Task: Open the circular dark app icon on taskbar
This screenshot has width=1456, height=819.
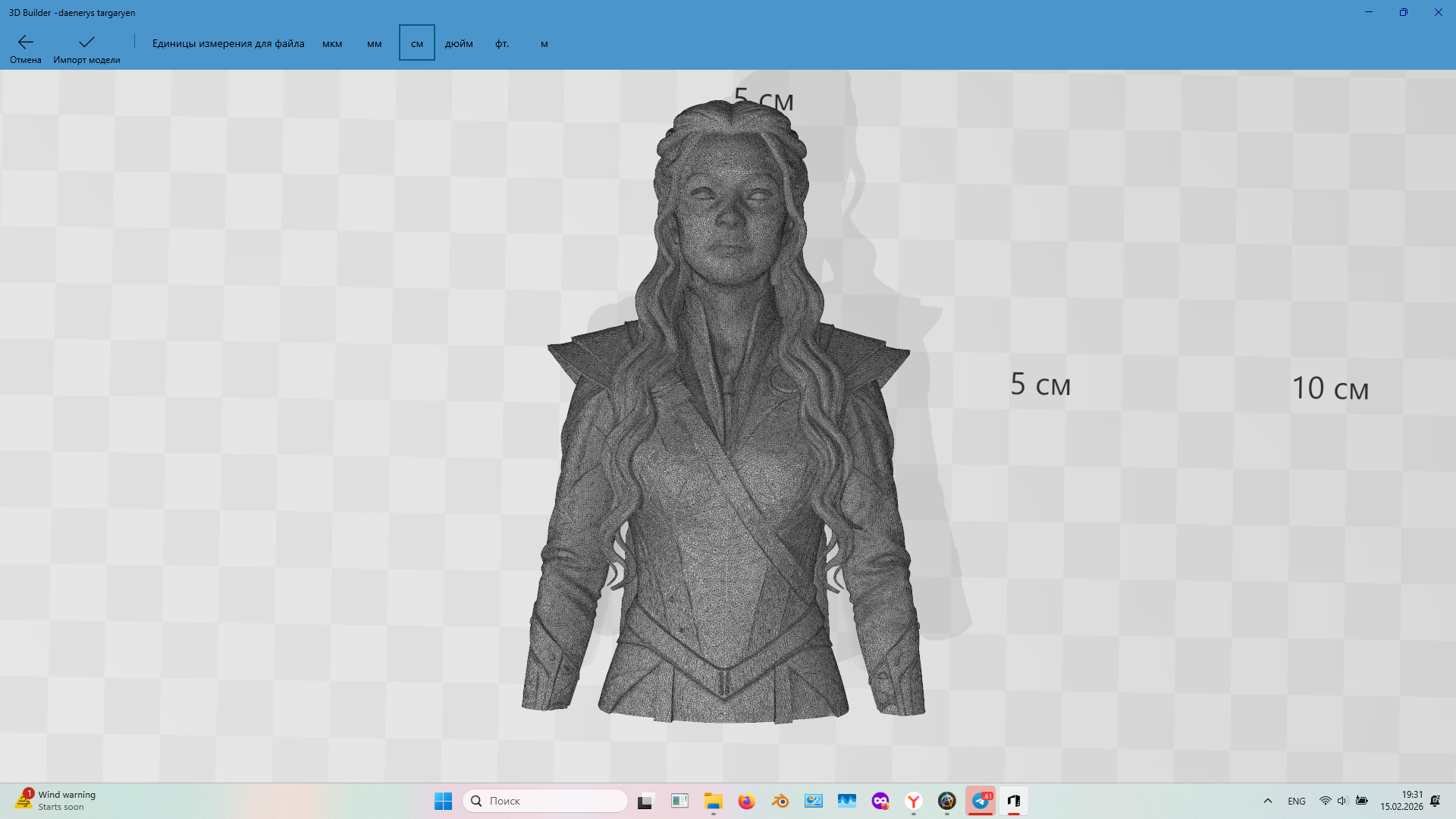Action: (947, 801)
